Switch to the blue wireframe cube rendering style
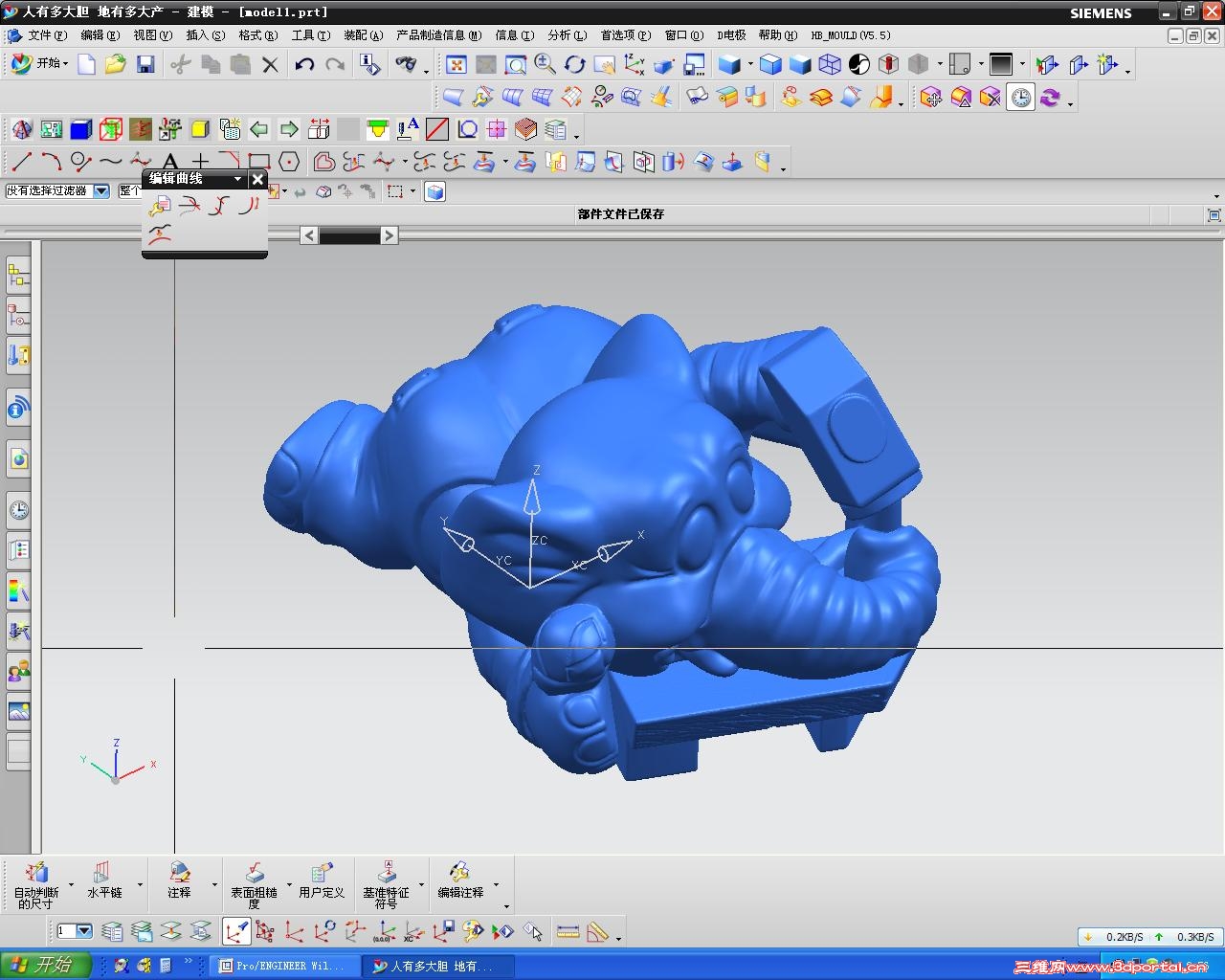This screenshot has width=1225, height=980. point(830,64)
